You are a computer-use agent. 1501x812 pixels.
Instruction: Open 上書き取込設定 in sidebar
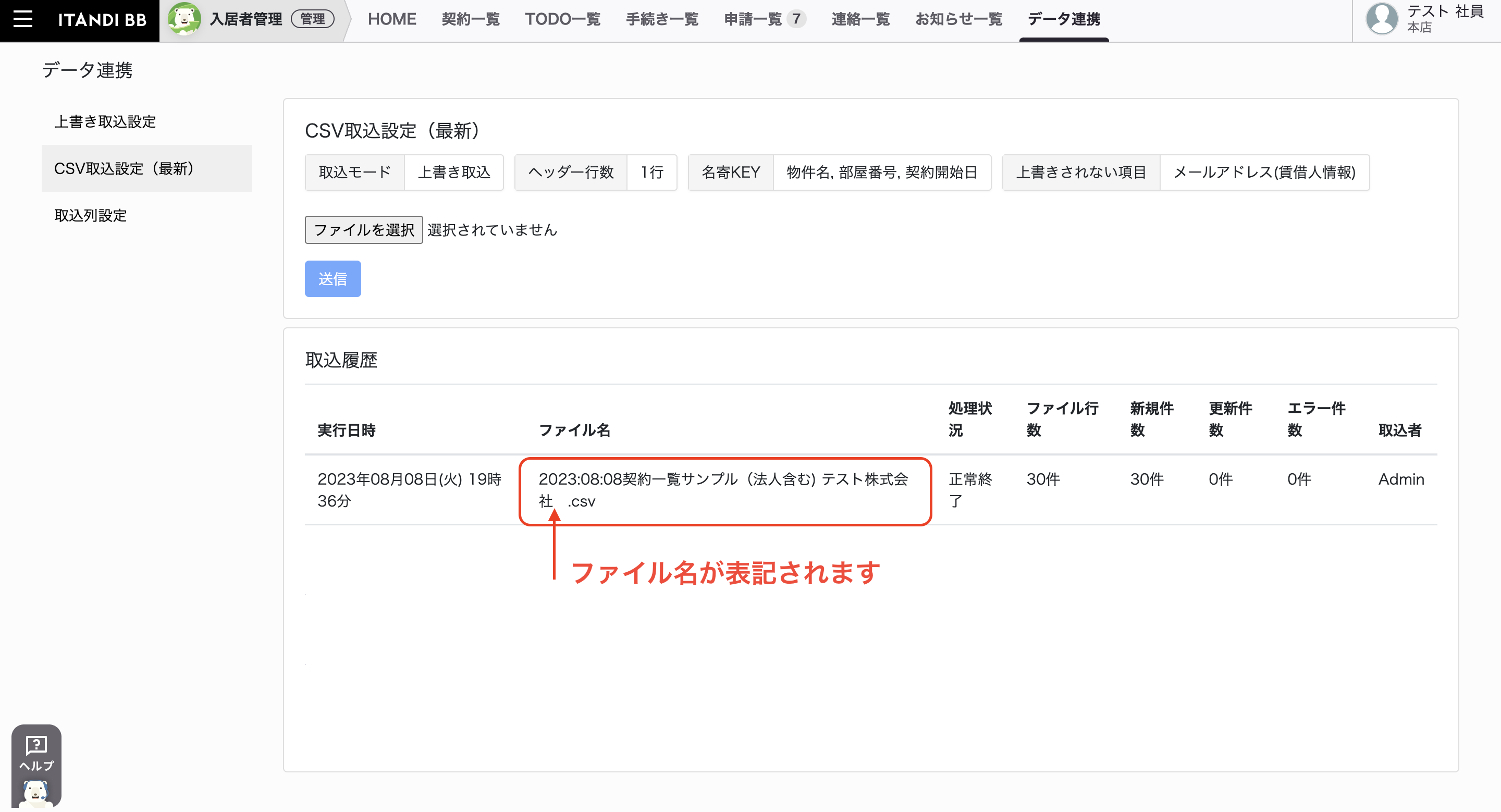[146, 122]
